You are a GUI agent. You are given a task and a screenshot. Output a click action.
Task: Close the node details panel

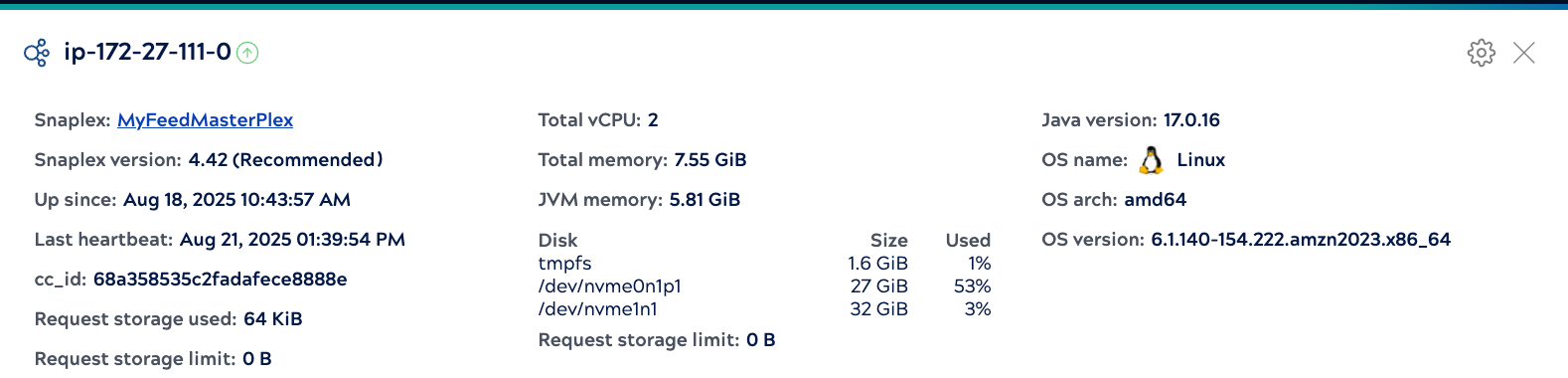point(1524,53)
